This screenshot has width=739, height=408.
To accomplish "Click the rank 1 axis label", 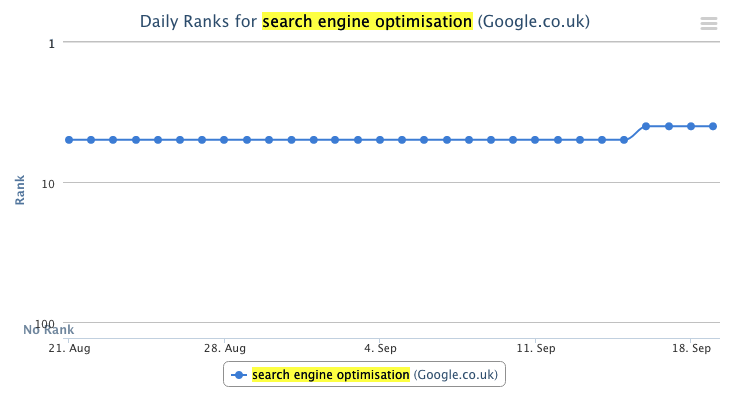I will 52,44.
